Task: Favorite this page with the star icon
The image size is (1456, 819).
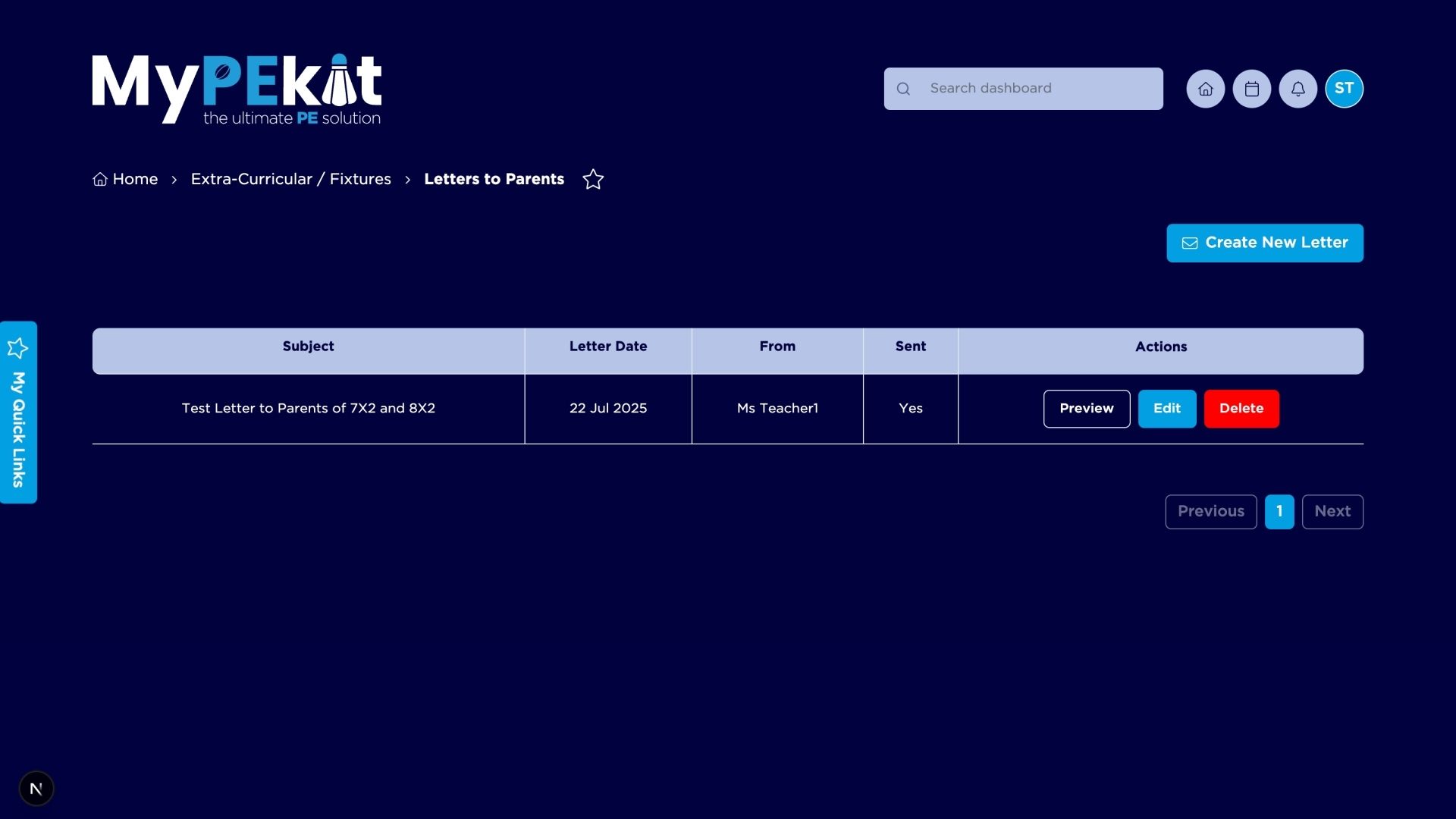Action: click(593, 180)
